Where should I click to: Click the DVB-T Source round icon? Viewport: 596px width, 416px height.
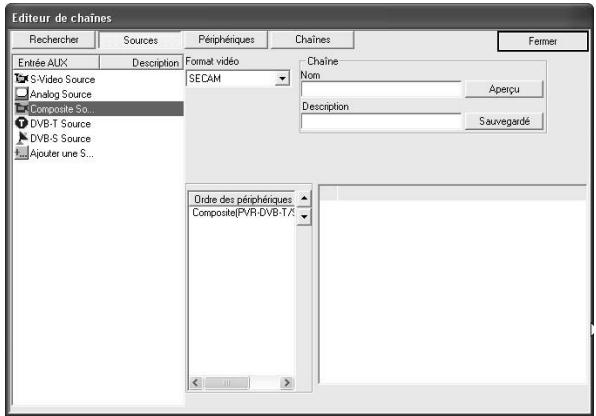click(21, 123)
